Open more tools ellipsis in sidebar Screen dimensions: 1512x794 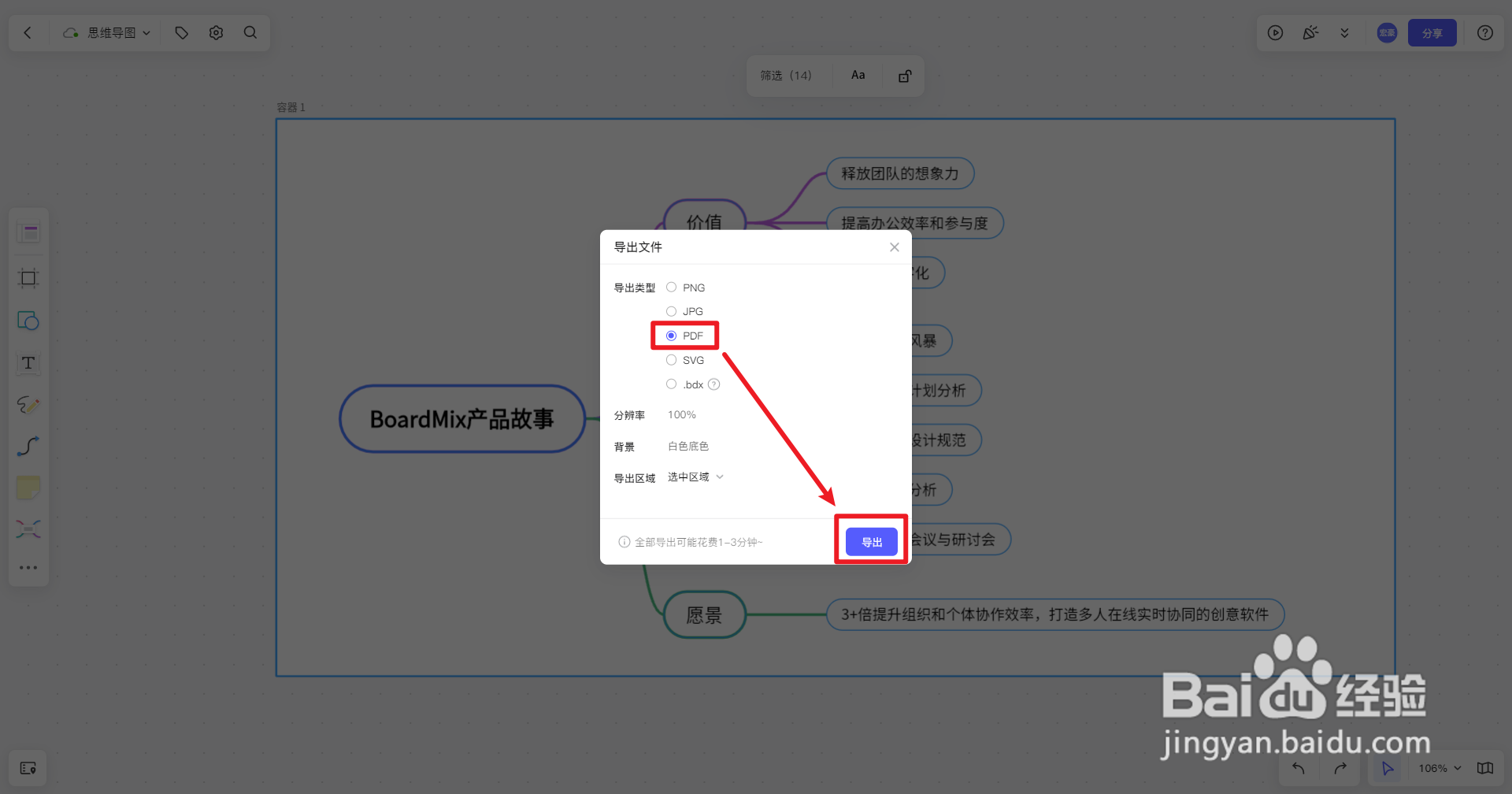(28, 567)
